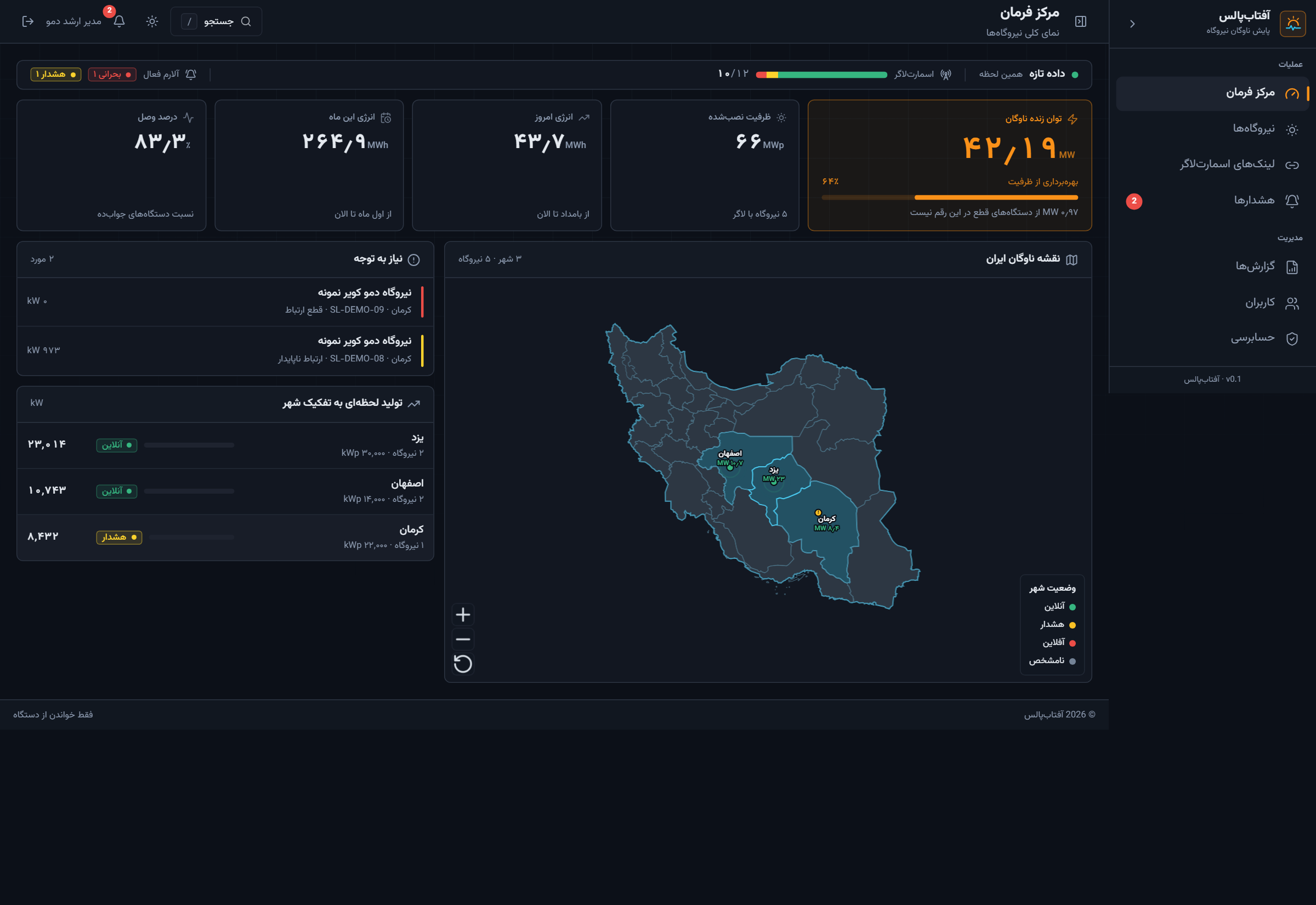
Task: Toggle the sidebar panel icon beside مرکز فرمان header
Action: tap(1080, 21)
